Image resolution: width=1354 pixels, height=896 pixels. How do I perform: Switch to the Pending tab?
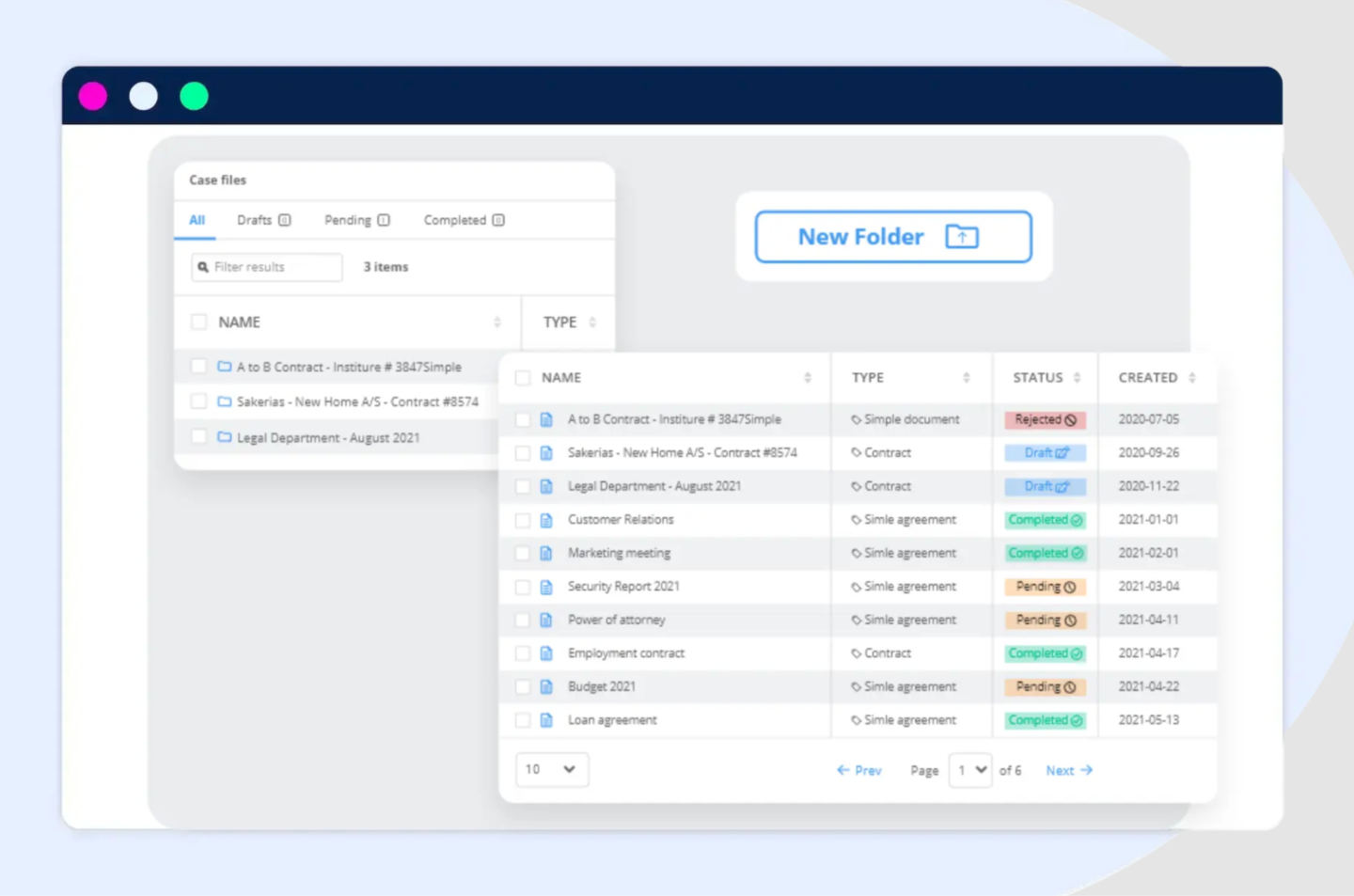[x=357, y=220]
